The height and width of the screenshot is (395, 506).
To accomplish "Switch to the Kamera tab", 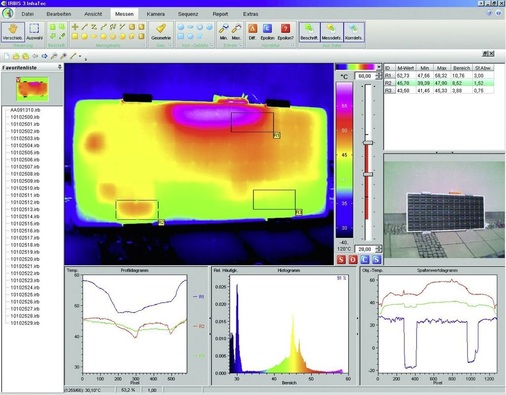I will tap(156, 14).
